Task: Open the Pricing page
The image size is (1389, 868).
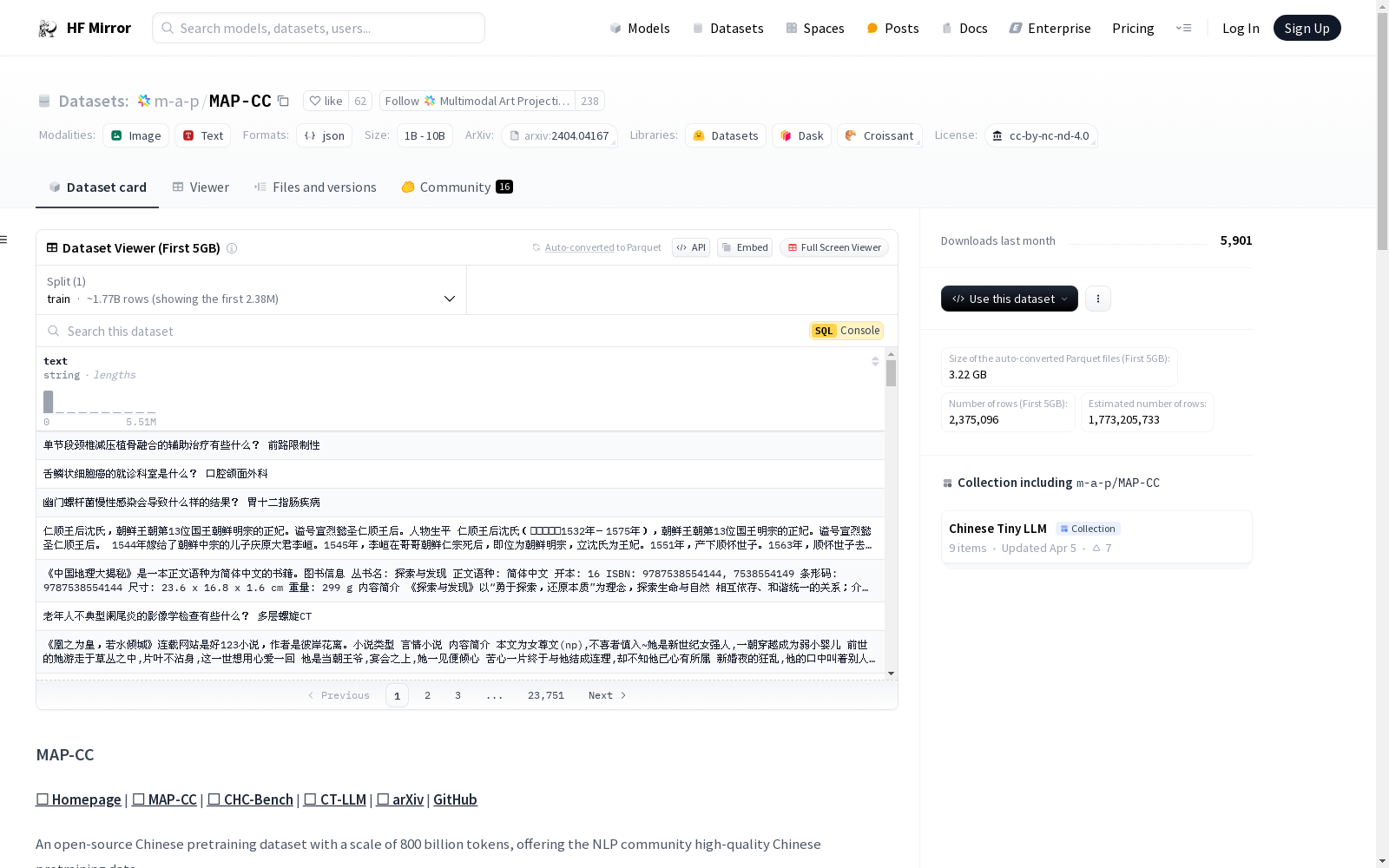Action: [1133, 28]
